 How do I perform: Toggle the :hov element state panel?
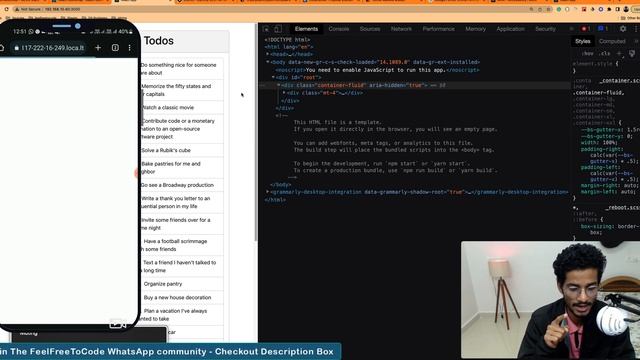(x=587, y=53)
